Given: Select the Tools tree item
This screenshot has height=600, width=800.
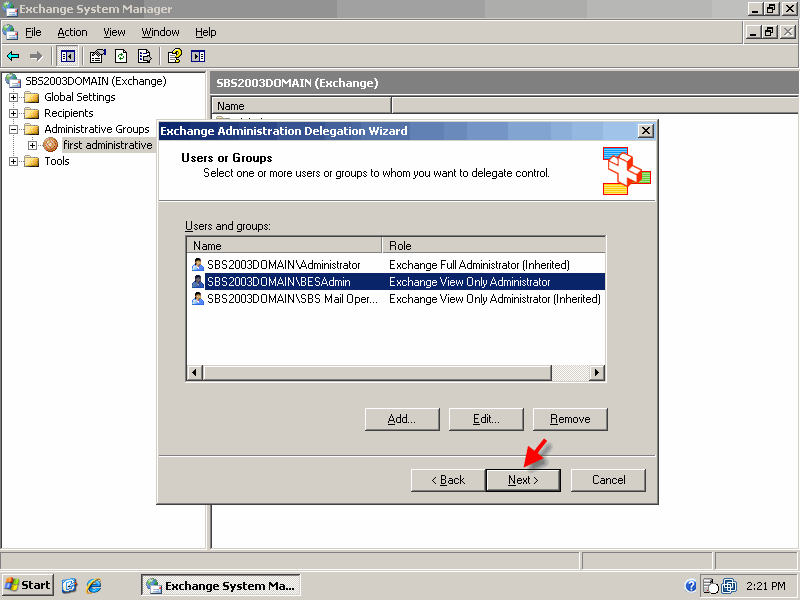Looking at the screenshot, I should 57,161.
